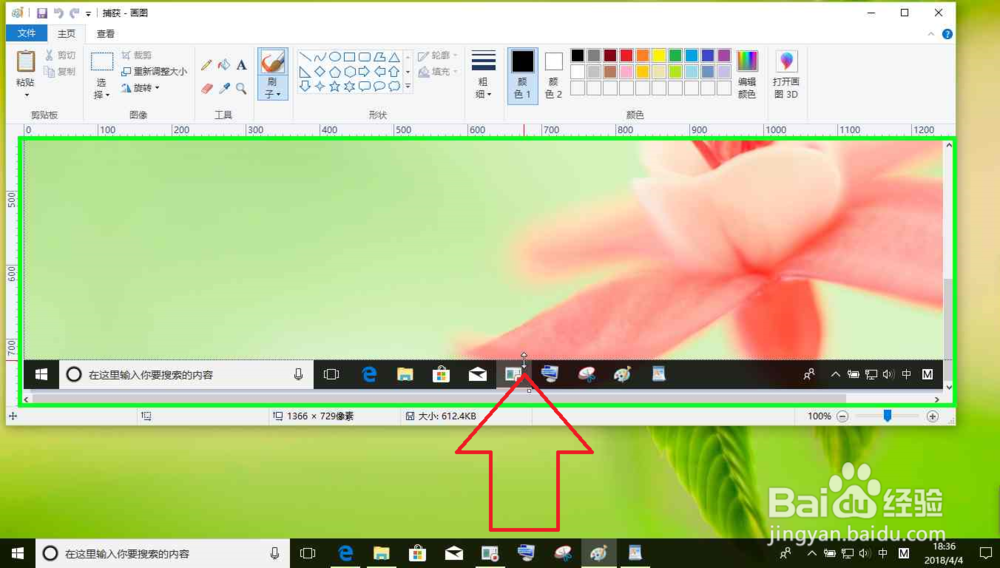Select the Eraser tool
Screen dimensions: 1000x568
pos(206,88)
